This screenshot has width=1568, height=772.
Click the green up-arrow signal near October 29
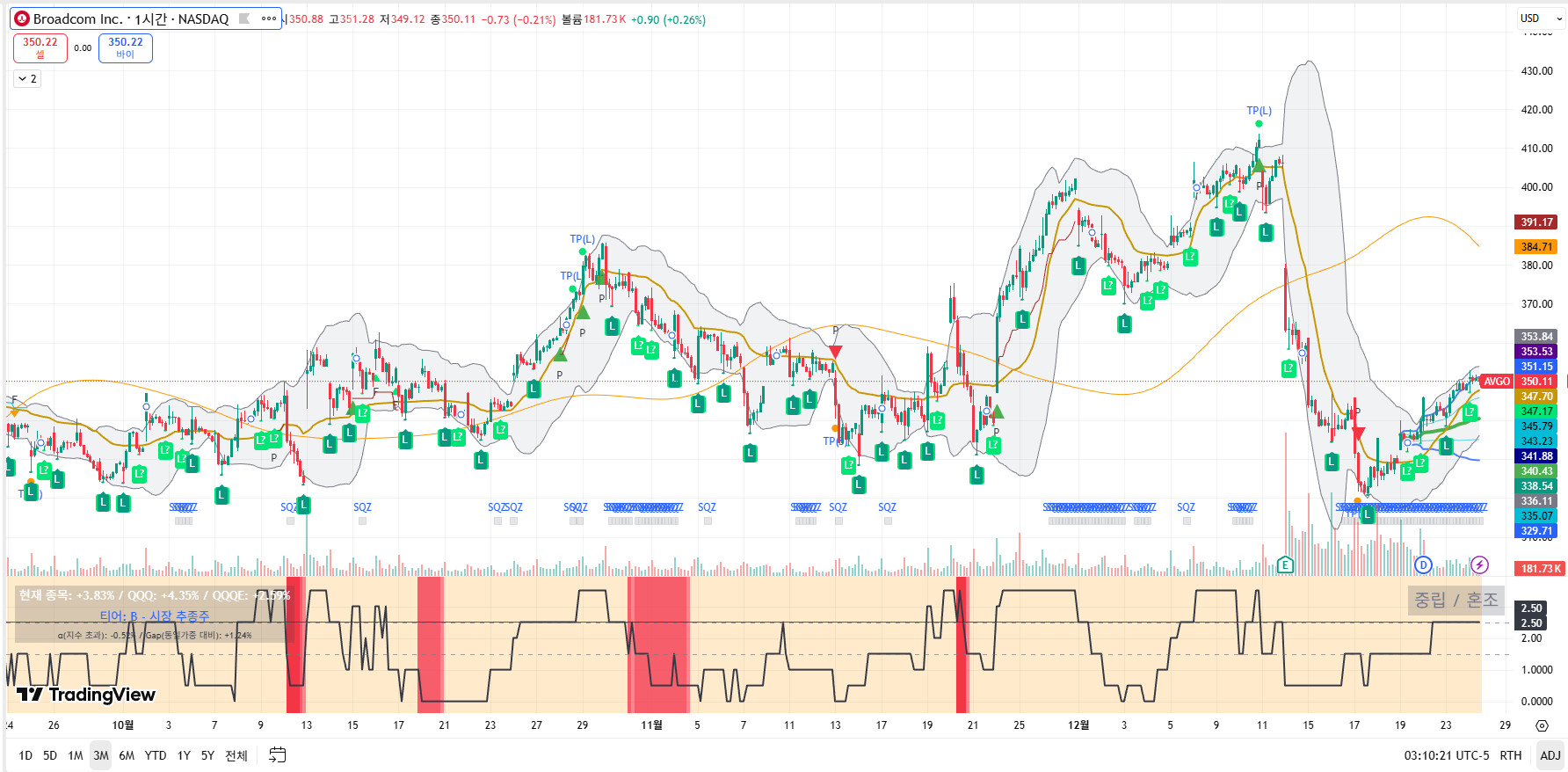582,312
